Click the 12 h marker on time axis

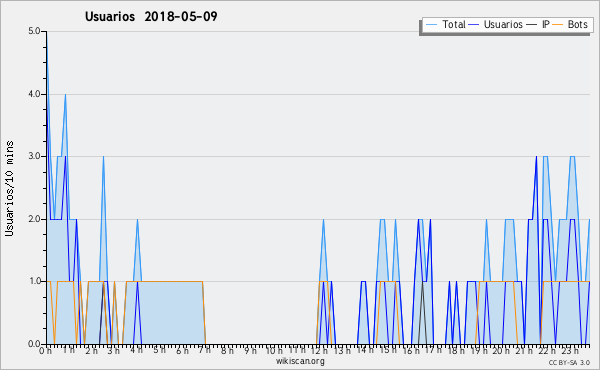[319, 350]
